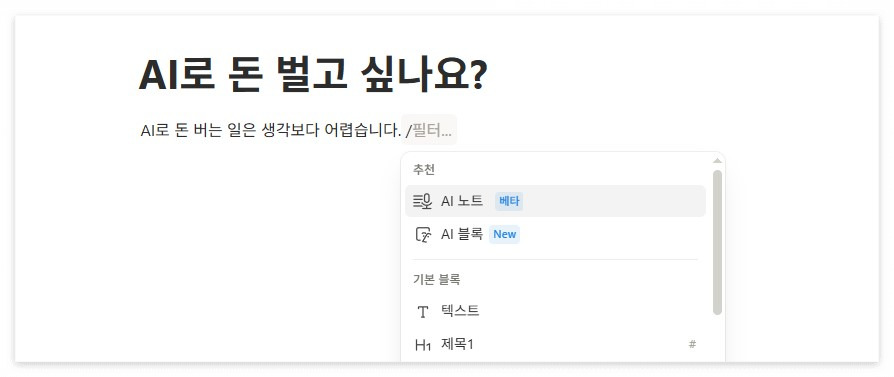Focus the /필터 slash command field
Image resolution: width=894 pixels, height=377 pixels.
429,131
